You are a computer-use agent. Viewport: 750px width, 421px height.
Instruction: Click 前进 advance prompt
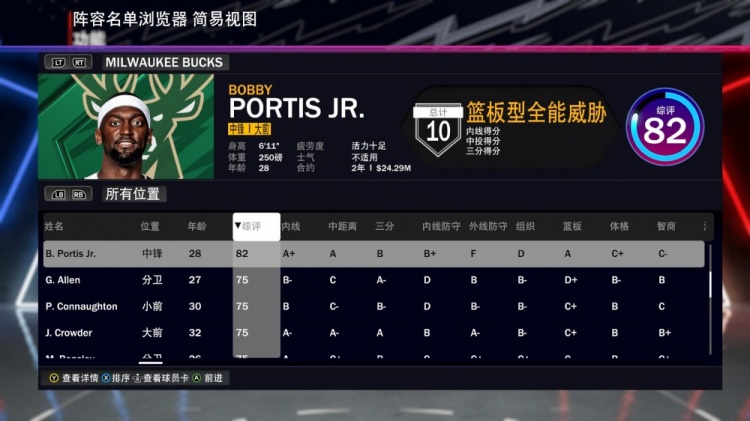point(213,378)
